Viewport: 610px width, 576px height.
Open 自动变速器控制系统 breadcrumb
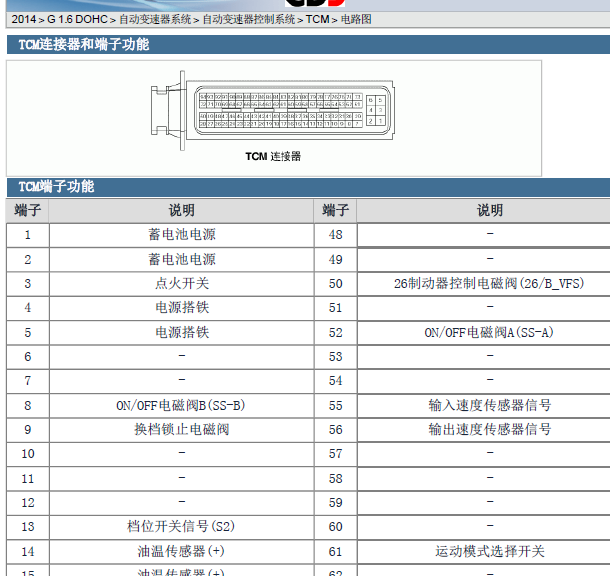coord(249,19)
